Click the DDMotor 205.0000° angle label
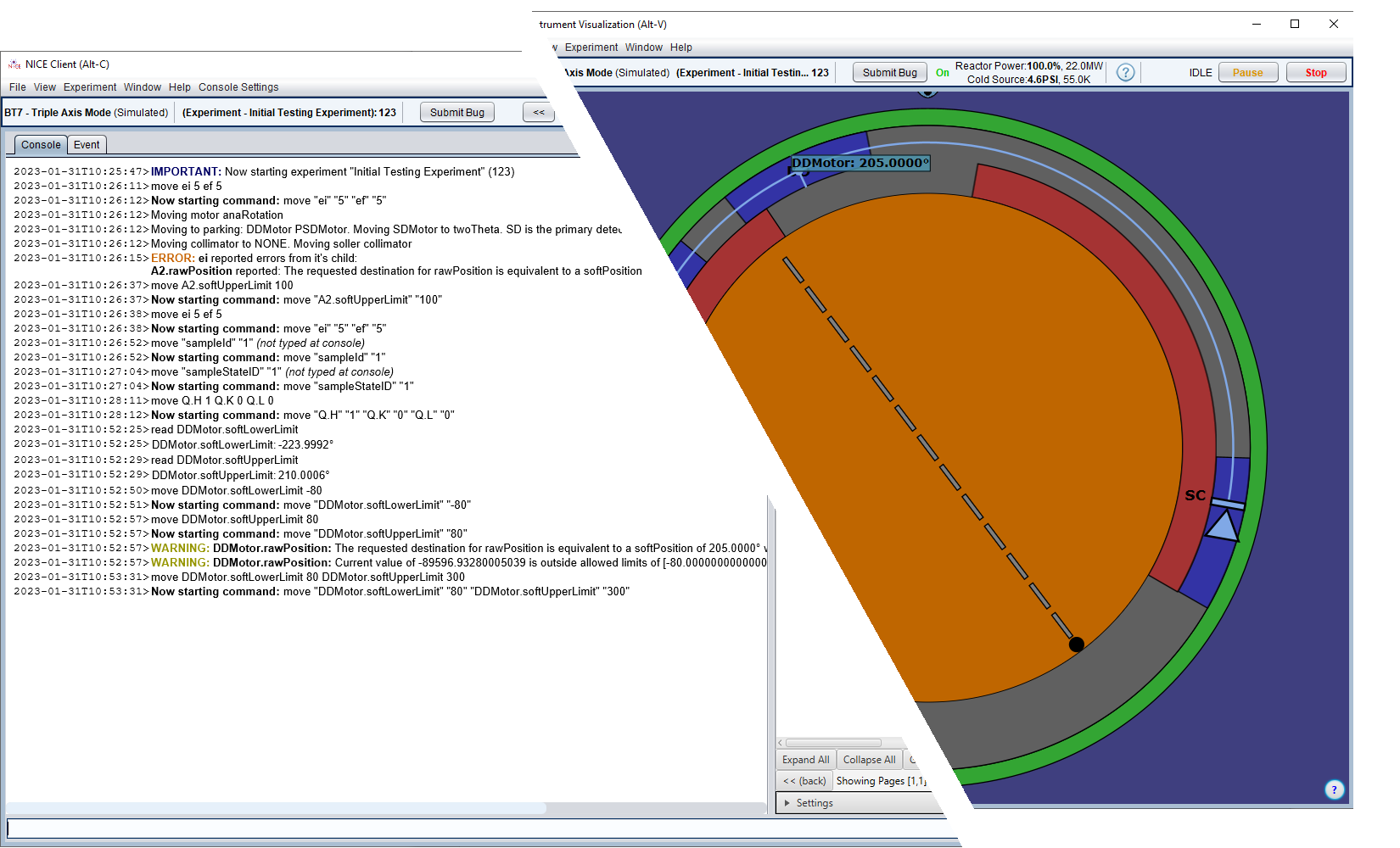1400x848 pixels. pos(860,161)
